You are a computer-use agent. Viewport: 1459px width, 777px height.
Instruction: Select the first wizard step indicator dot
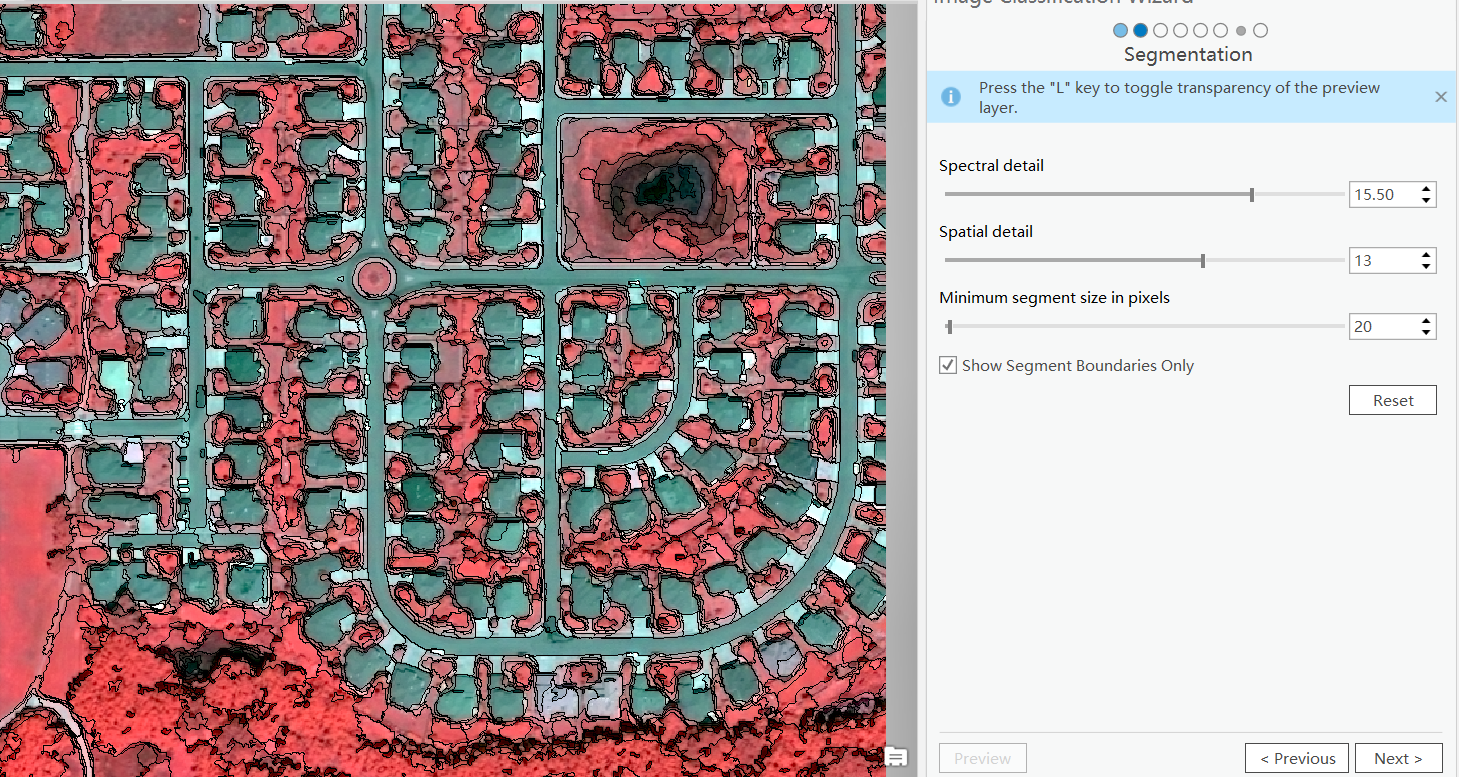(1120, 30)
